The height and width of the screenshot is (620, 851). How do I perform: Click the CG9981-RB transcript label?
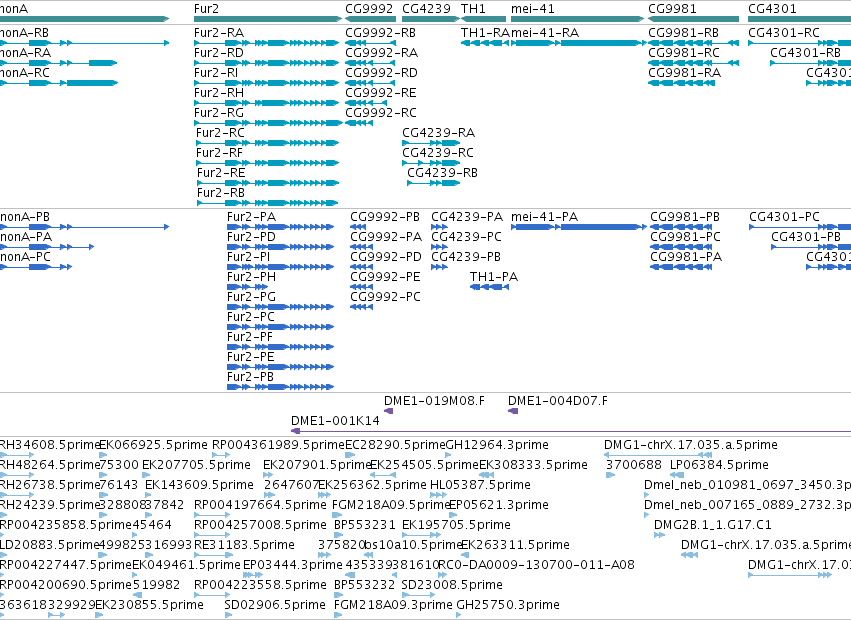pos(683,33)
